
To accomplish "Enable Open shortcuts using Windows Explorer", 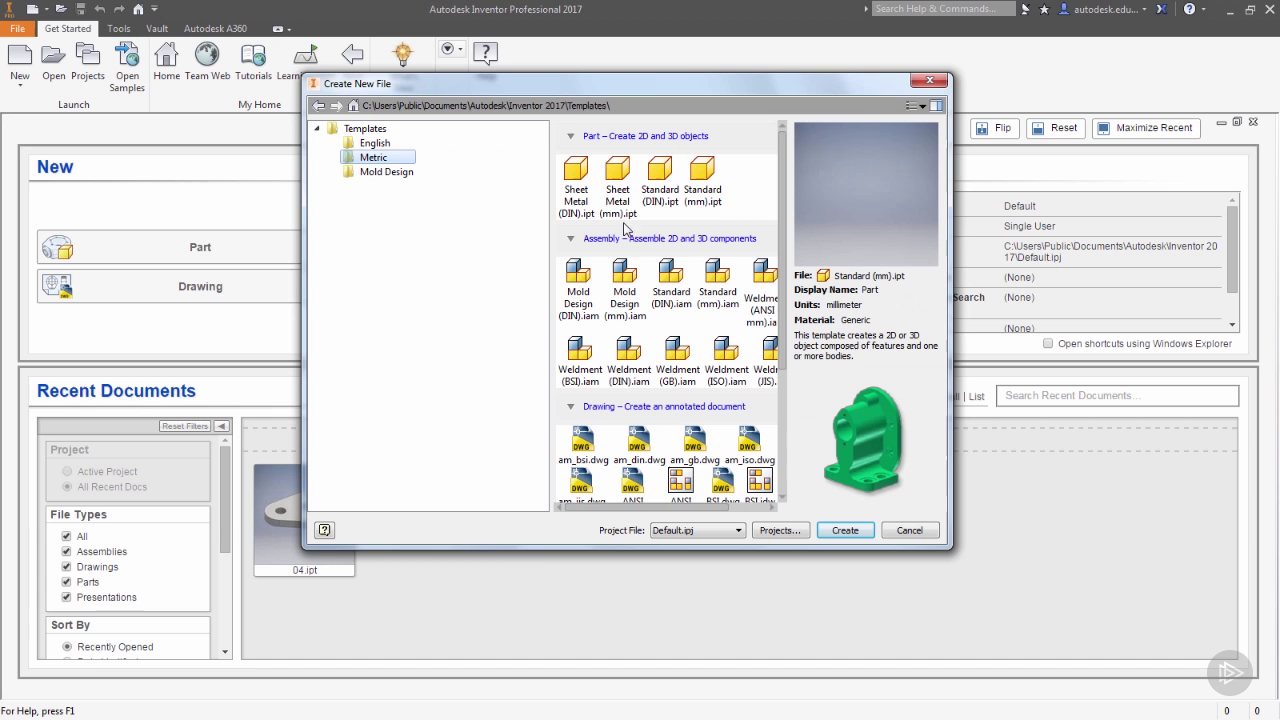I will pos(1048,343).
